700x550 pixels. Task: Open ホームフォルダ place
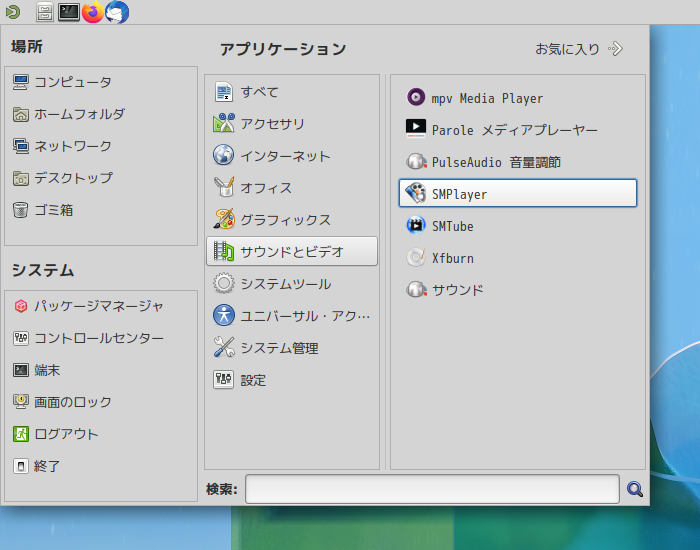pyautogui.click(x=101, y=114)
